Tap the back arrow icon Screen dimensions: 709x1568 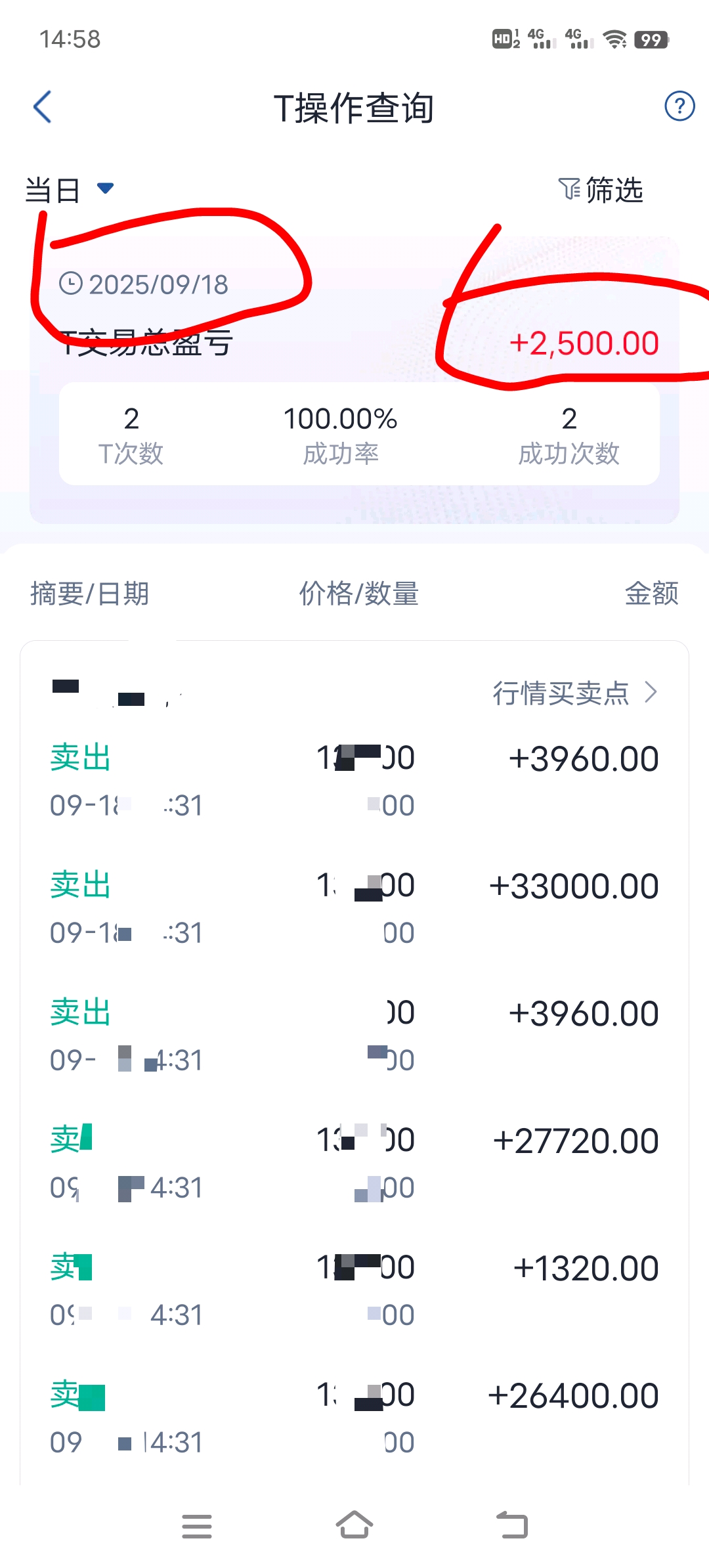tap(42, 107)
